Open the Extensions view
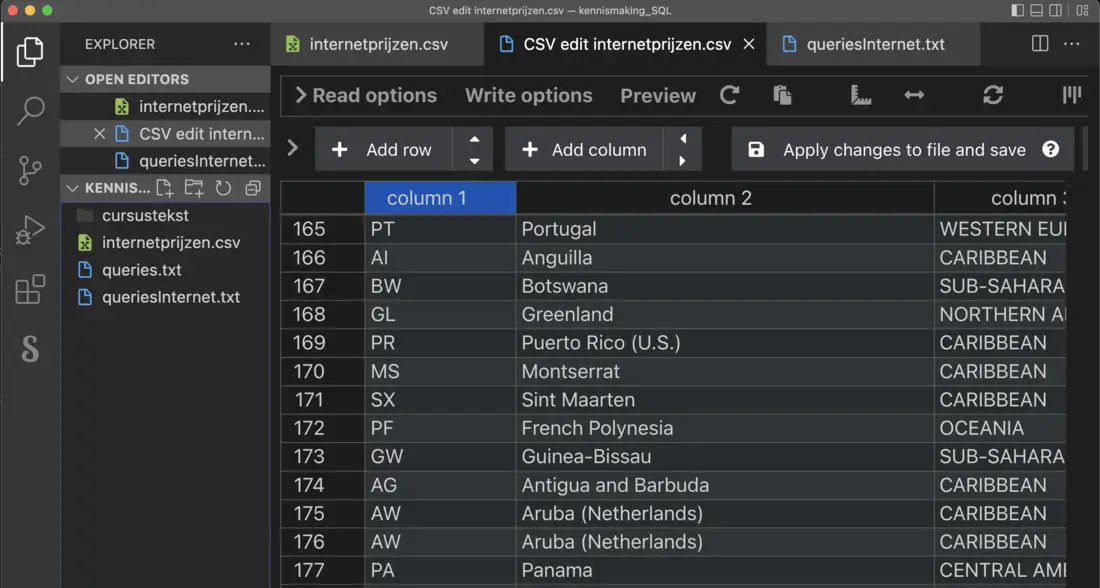Image resolution: width=1100 pixels, height=588 pixels. coord(29,289)
